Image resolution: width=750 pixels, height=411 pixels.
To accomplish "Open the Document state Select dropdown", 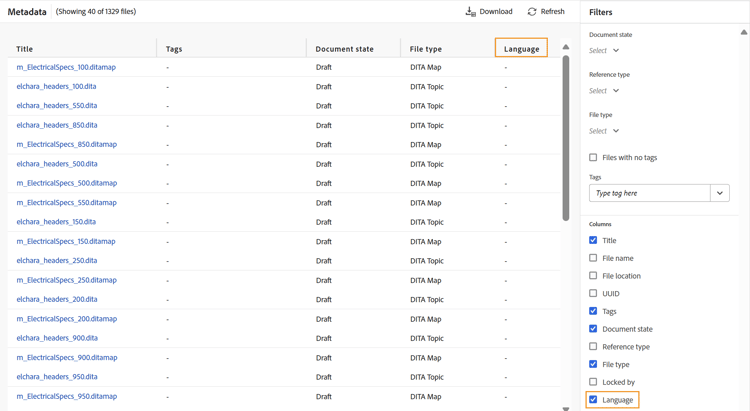I will click(x=604, y=51).
